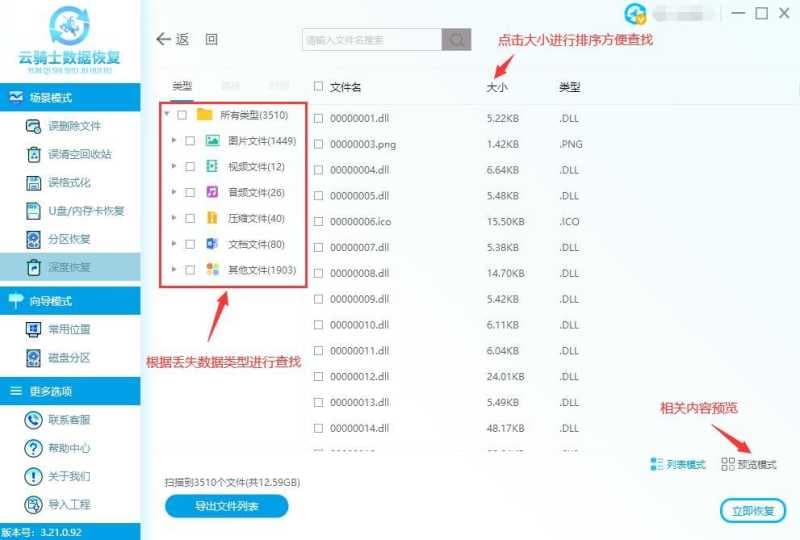Click the document icon of 文档文件

pyautogui.click(x=212, y=244)
